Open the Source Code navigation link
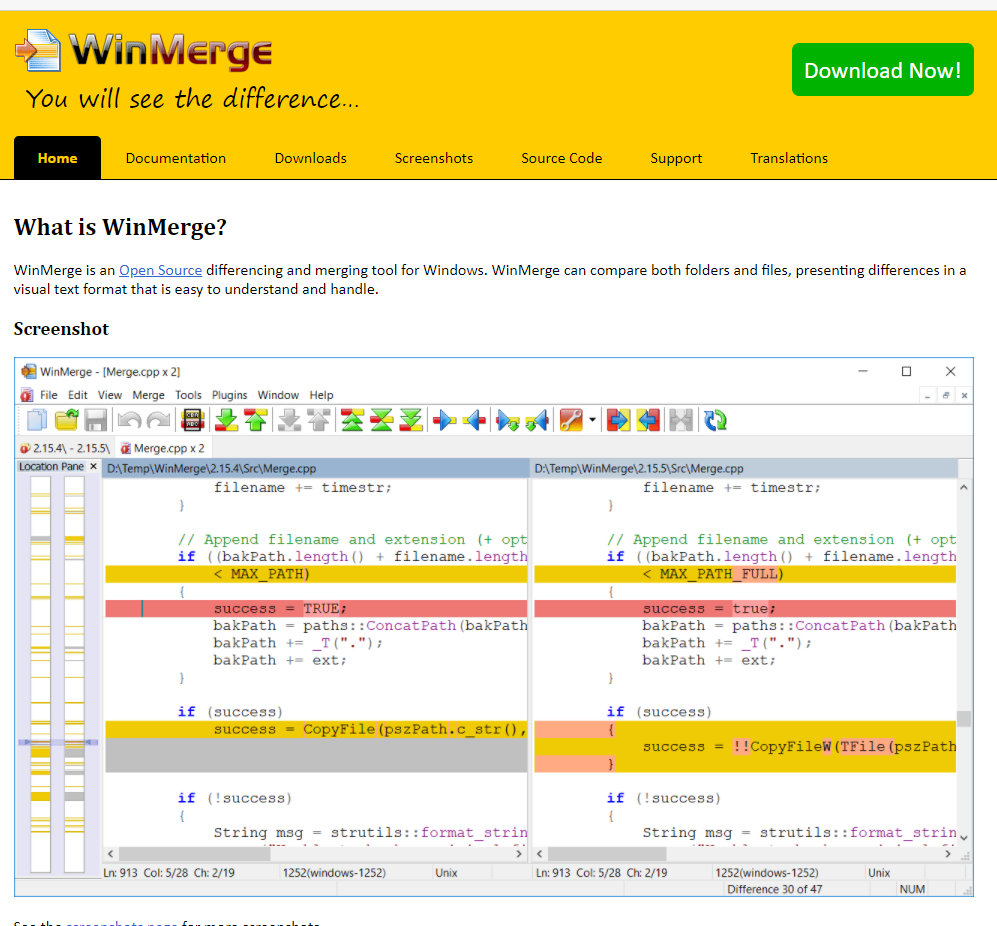The image size is (997, 926). pyautogui.click(x=561, y=158)
